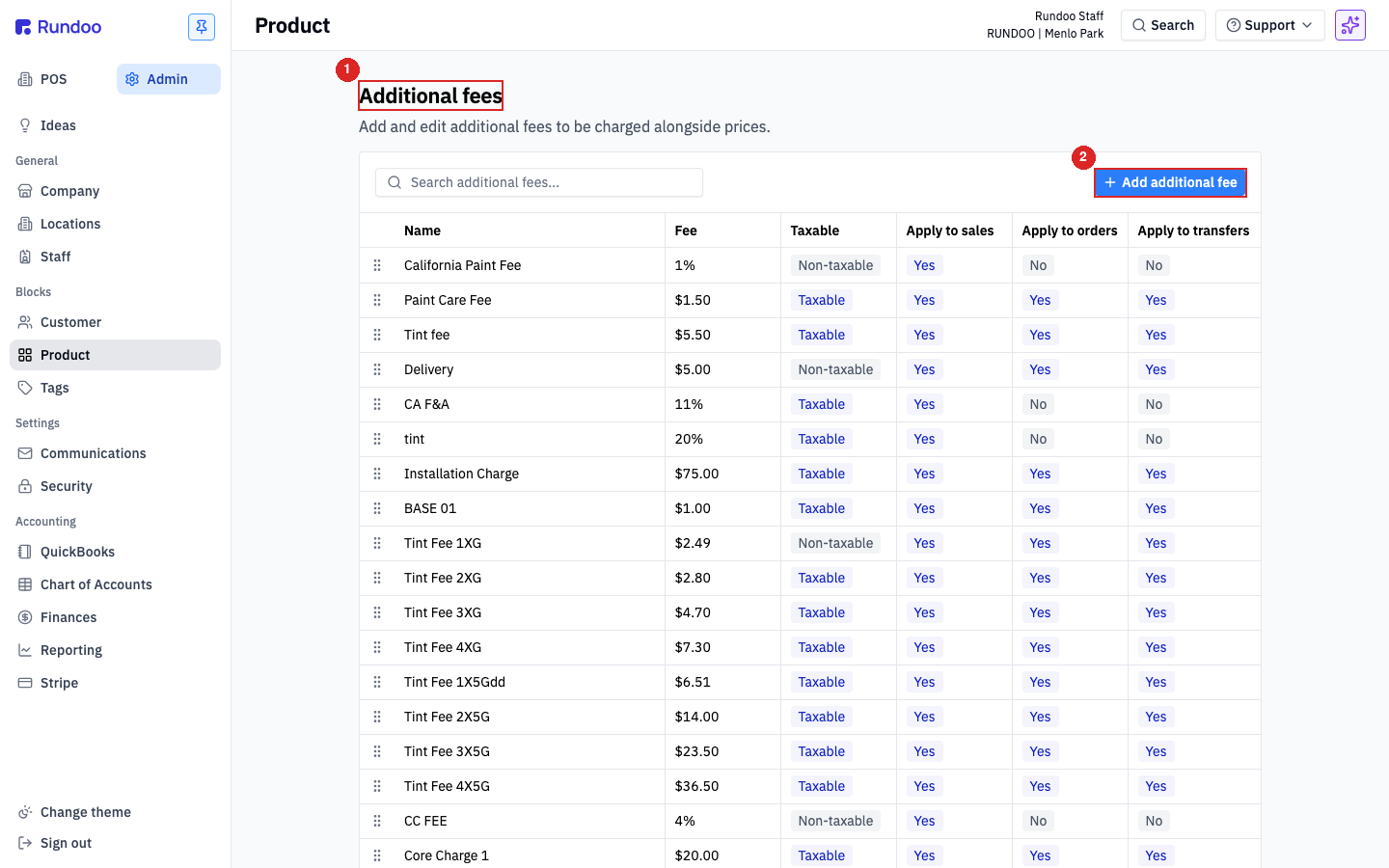
Task: Click drag handle for CA F&A row
Action: coord(377,404)
